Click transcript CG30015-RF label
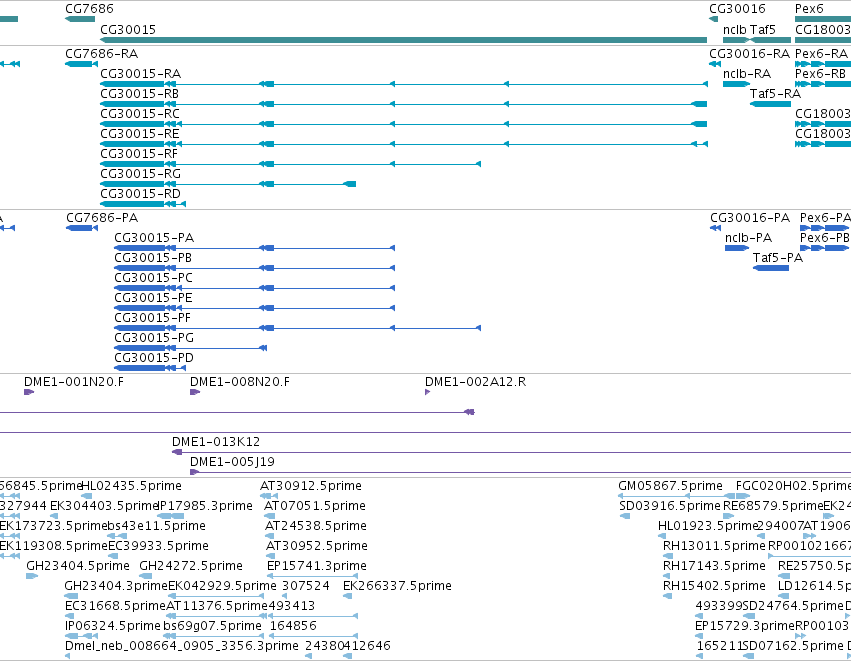851x661 pixels. [x=139, y=154]
